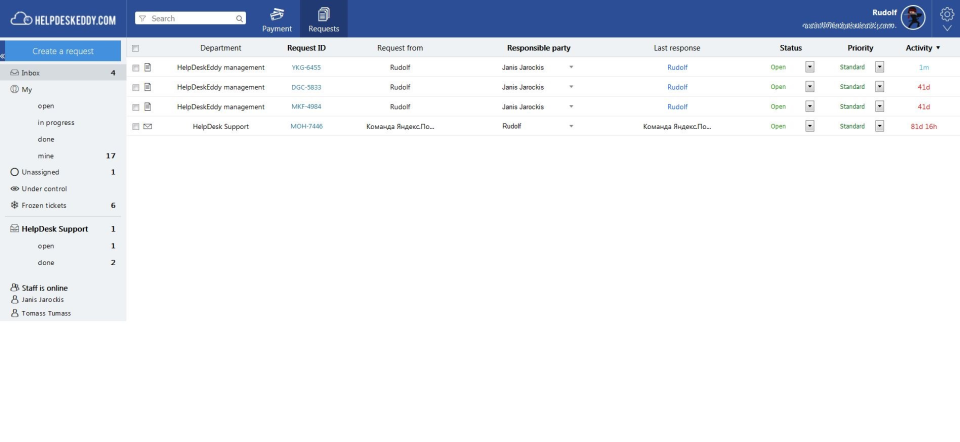Click the document icon on YKG-6455 row

tap(148, 67)
